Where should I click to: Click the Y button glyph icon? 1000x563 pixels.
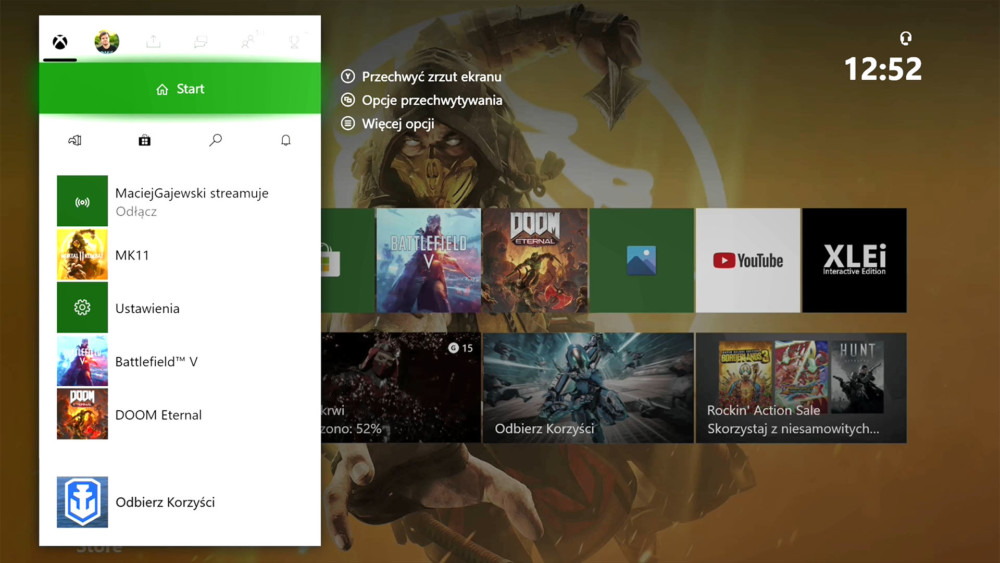(x=348, y=77)
